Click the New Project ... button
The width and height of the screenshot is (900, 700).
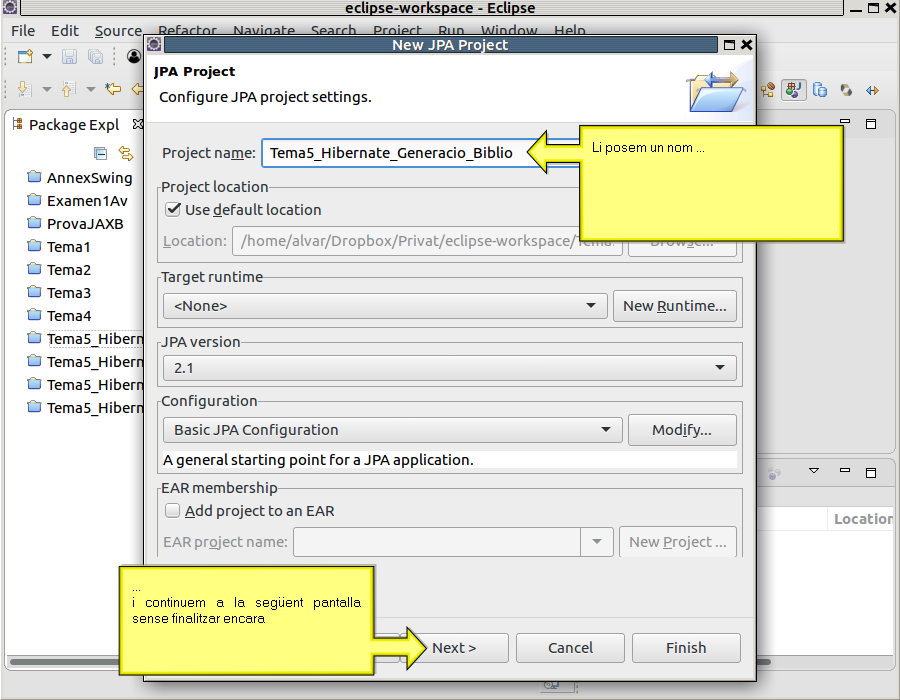coord(678,542)
